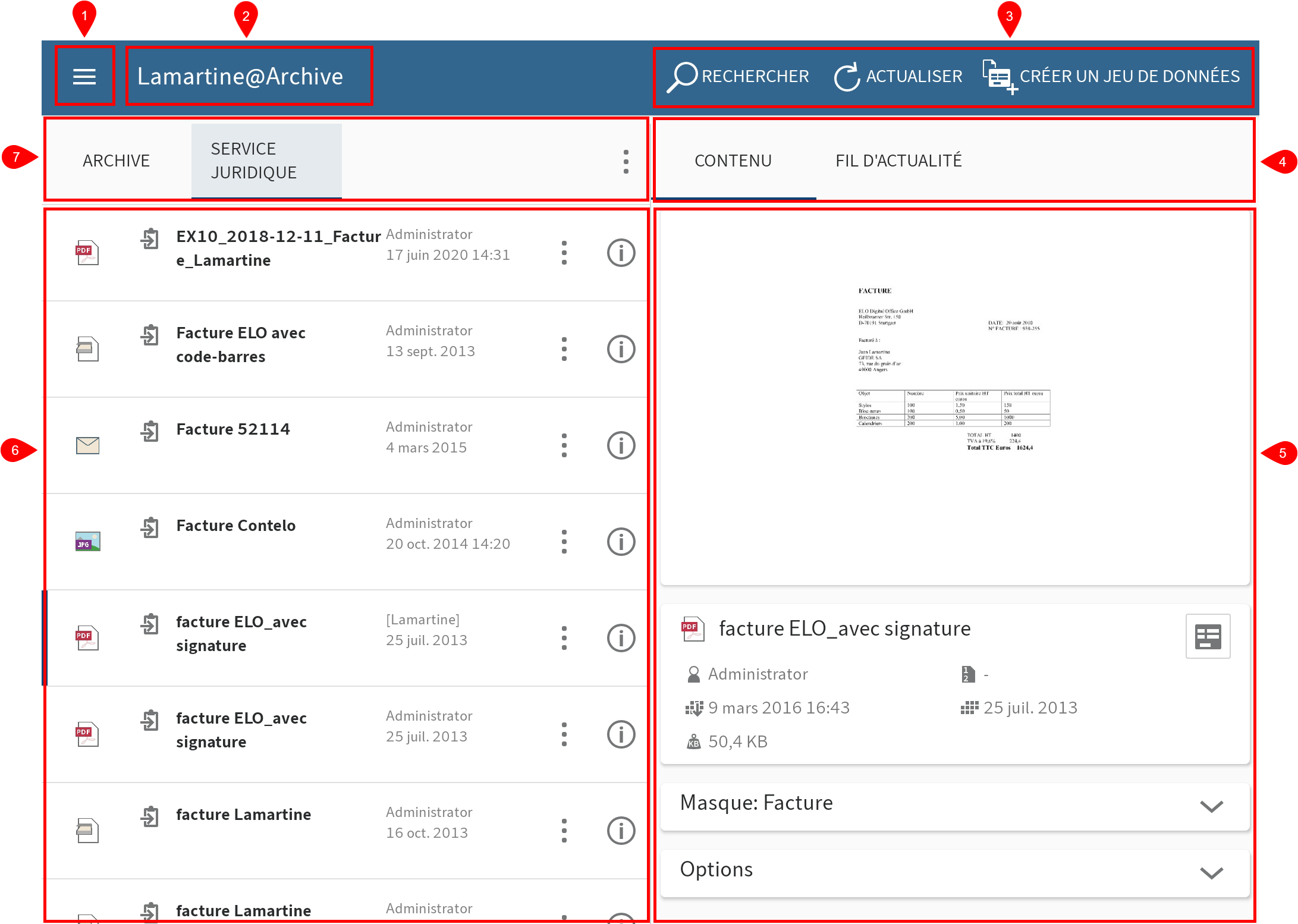Open the Facture Contelo entry
Screen dimensions: 1298x924
(x=346, y=542)
